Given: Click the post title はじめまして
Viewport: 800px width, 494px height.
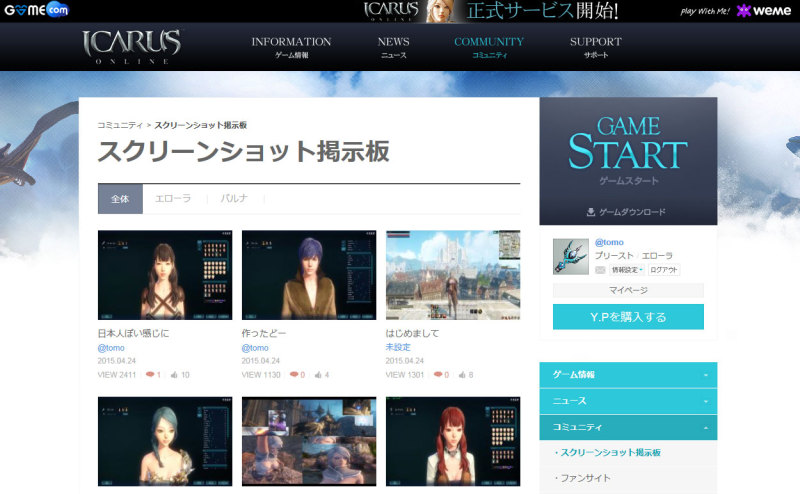Looking at the screenshot, I should (412, 333).
